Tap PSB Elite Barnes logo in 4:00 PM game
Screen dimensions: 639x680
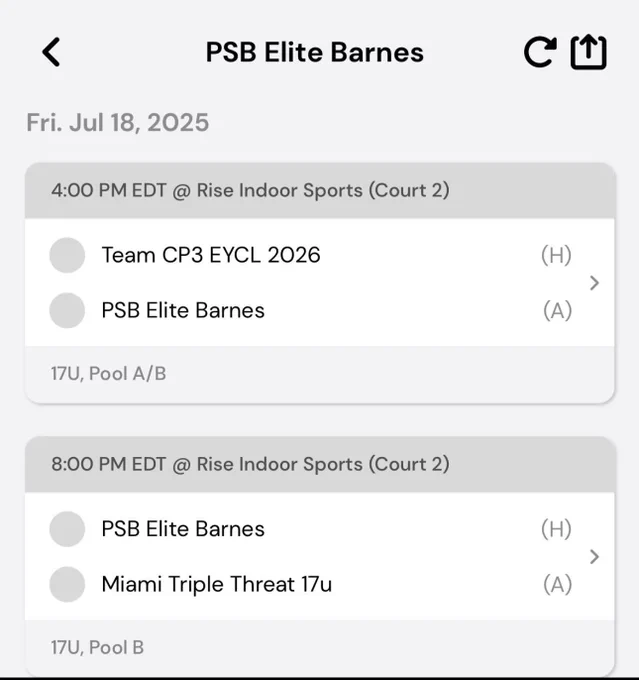click(67, 311)
